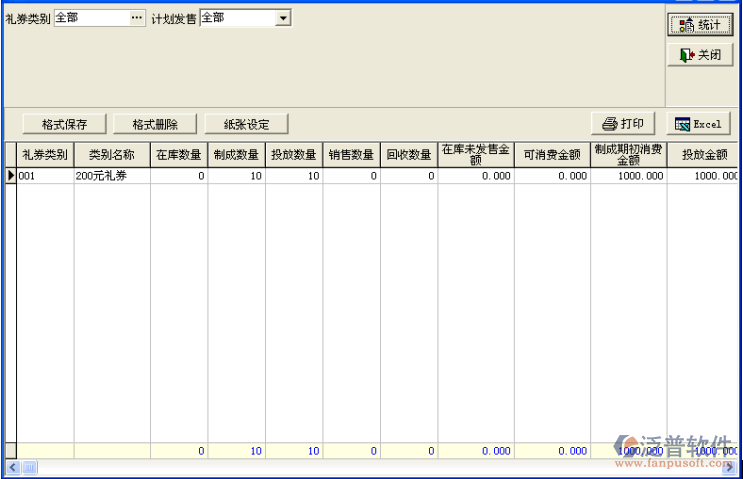
Task: Click the 格式删除 button
Action: point(155,124)
